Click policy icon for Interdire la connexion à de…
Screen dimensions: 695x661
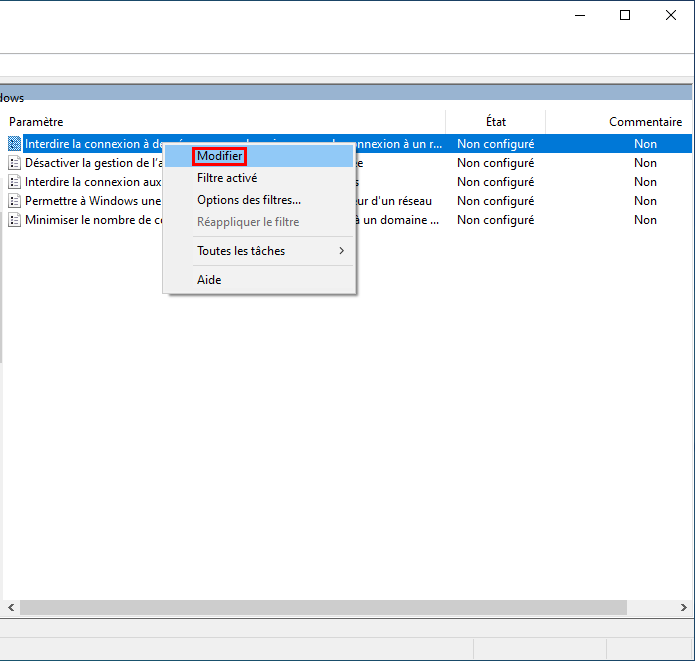point(15,144)
